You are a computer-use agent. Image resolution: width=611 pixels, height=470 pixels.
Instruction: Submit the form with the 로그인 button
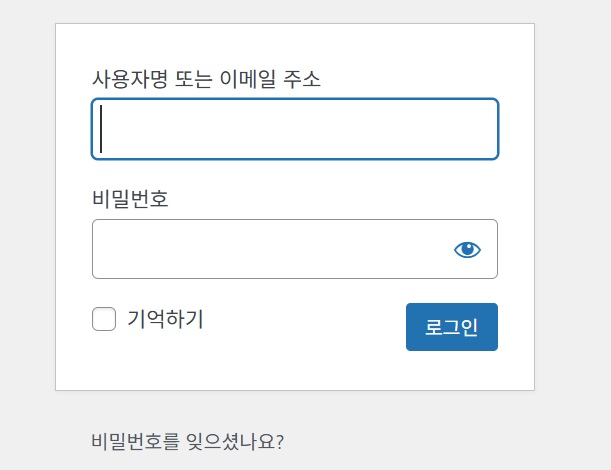(451, 328)
